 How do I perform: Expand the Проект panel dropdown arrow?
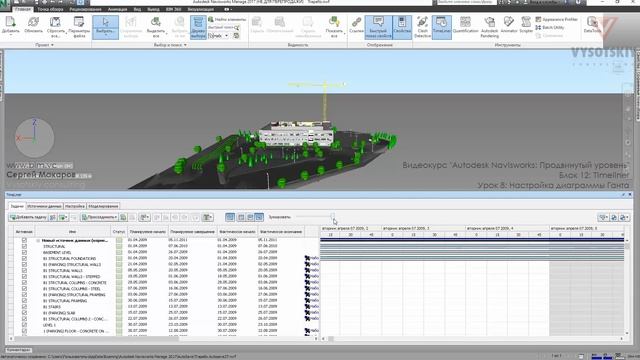53,45
